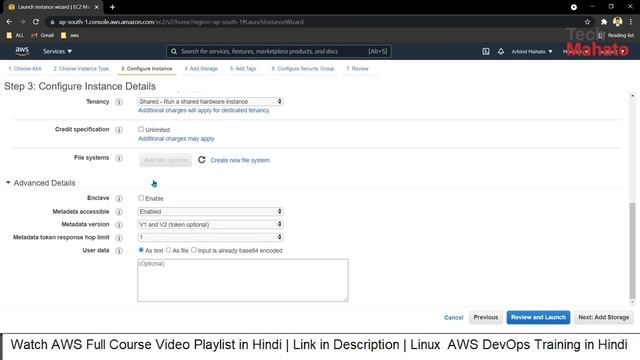This screenshot has width=640, height=360.
Task: Click the dedicated tenancy additional charges link
Action: 204,110
